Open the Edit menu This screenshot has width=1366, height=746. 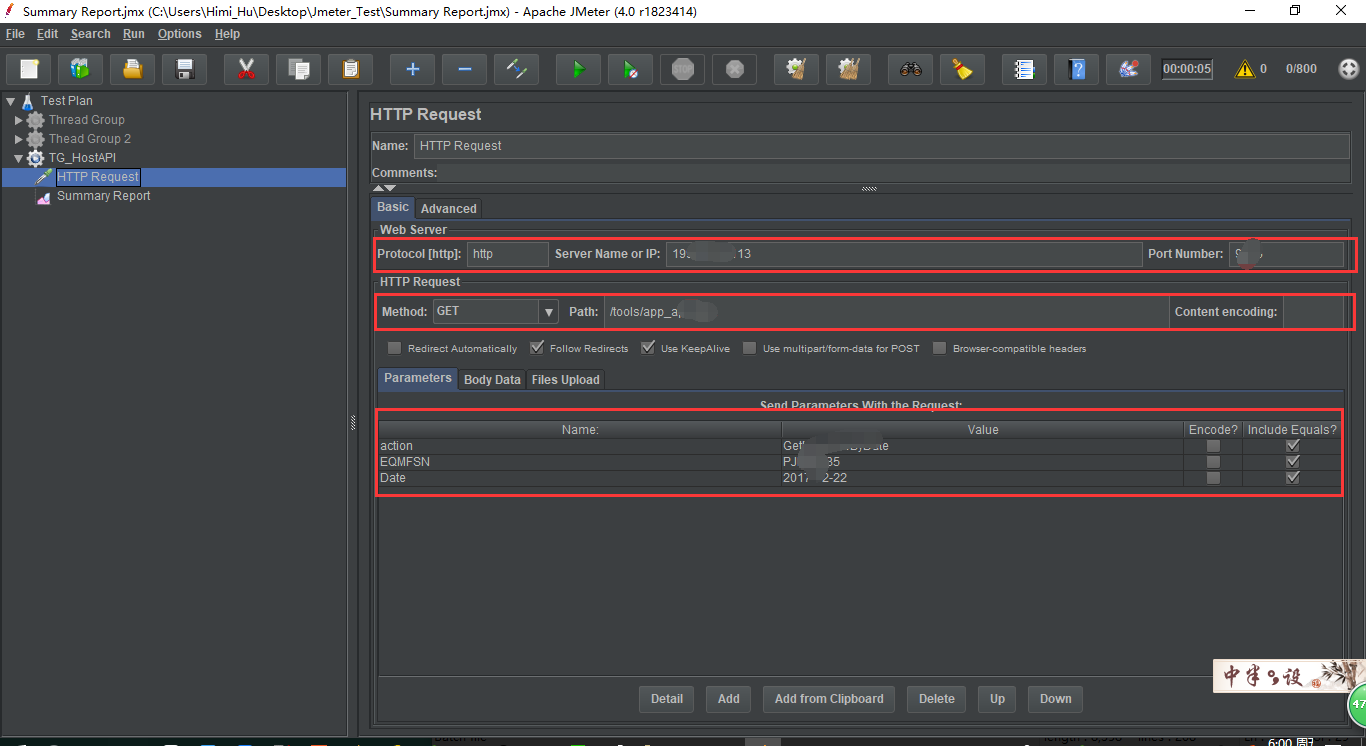[48, 34]
